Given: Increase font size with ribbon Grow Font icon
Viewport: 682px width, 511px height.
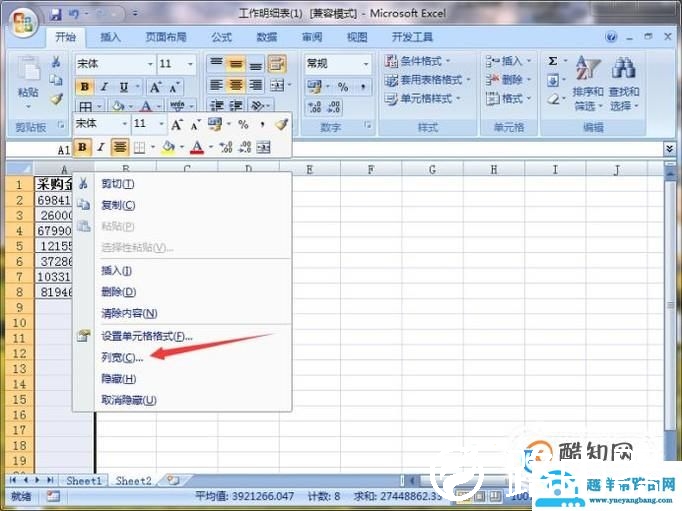Looking at the screenshot, I should (x=155, y=87).
